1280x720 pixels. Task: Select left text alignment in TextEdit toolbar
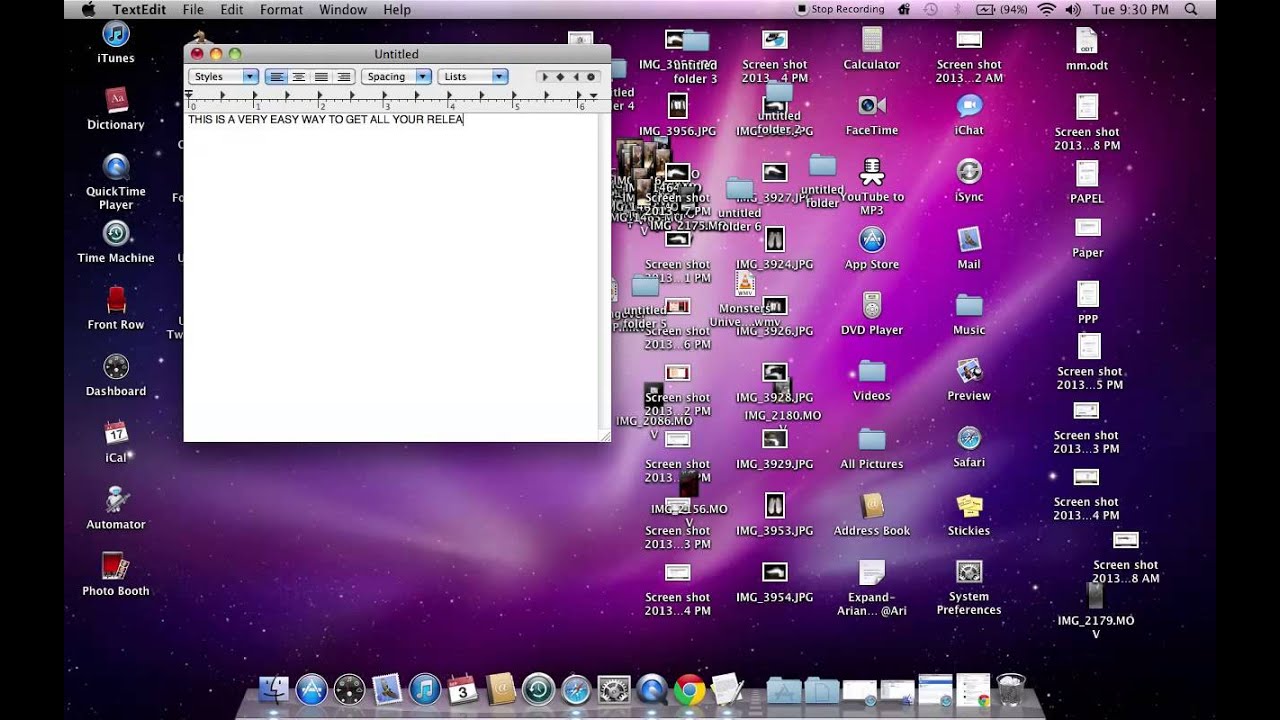[276, 77]
